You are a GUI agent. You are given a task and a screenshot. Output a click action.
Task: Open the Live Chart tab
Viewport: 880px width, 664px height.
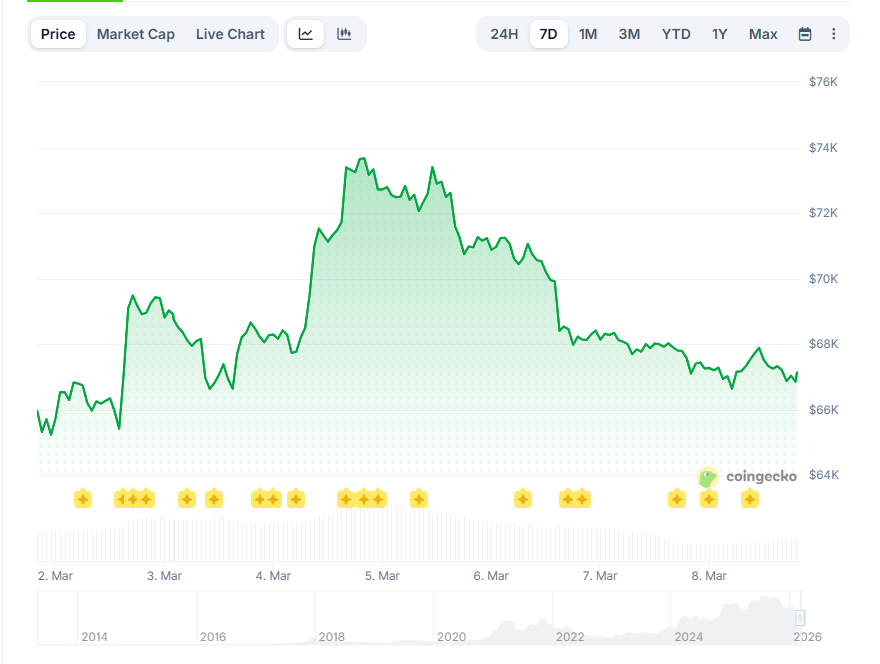point(230,33)
